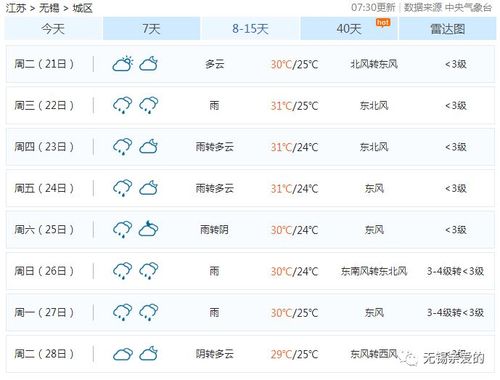
Task: Select the 周二（28日） date label
Action: pos(44,354)
